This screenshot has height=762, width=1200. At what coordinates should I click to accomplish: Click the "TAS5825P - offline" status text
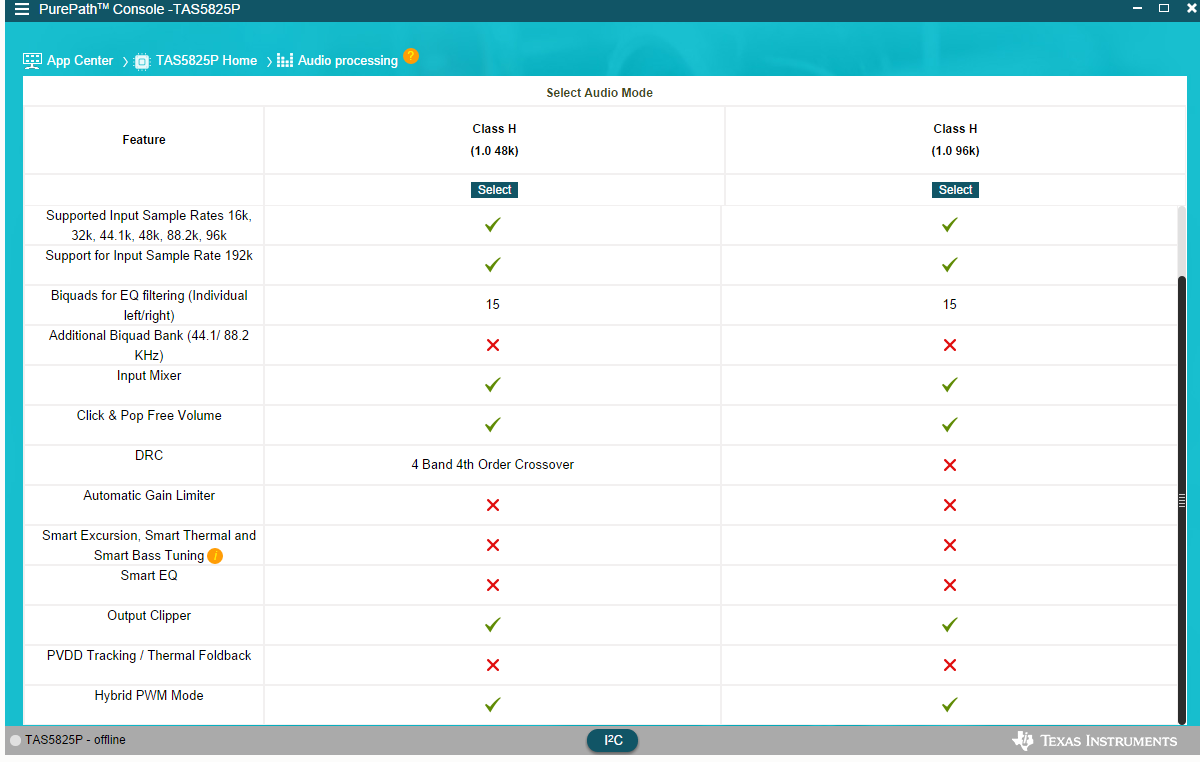tap(76, 740)
